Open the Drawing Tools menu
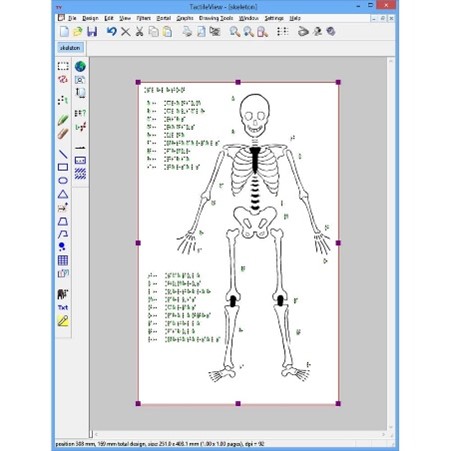Screen dimensions: 451x451 point(216,18)
